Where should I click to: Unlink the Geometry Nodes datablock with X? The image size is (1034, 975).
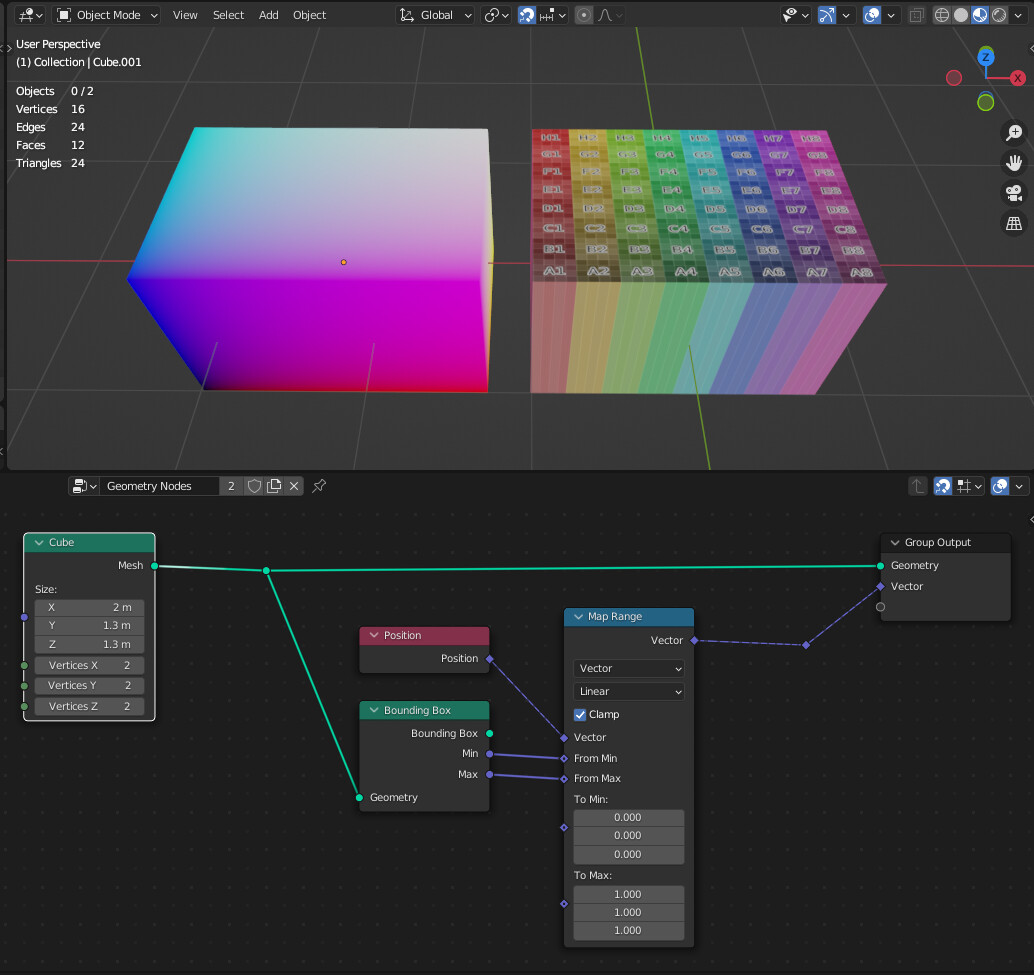pos(292,486)
